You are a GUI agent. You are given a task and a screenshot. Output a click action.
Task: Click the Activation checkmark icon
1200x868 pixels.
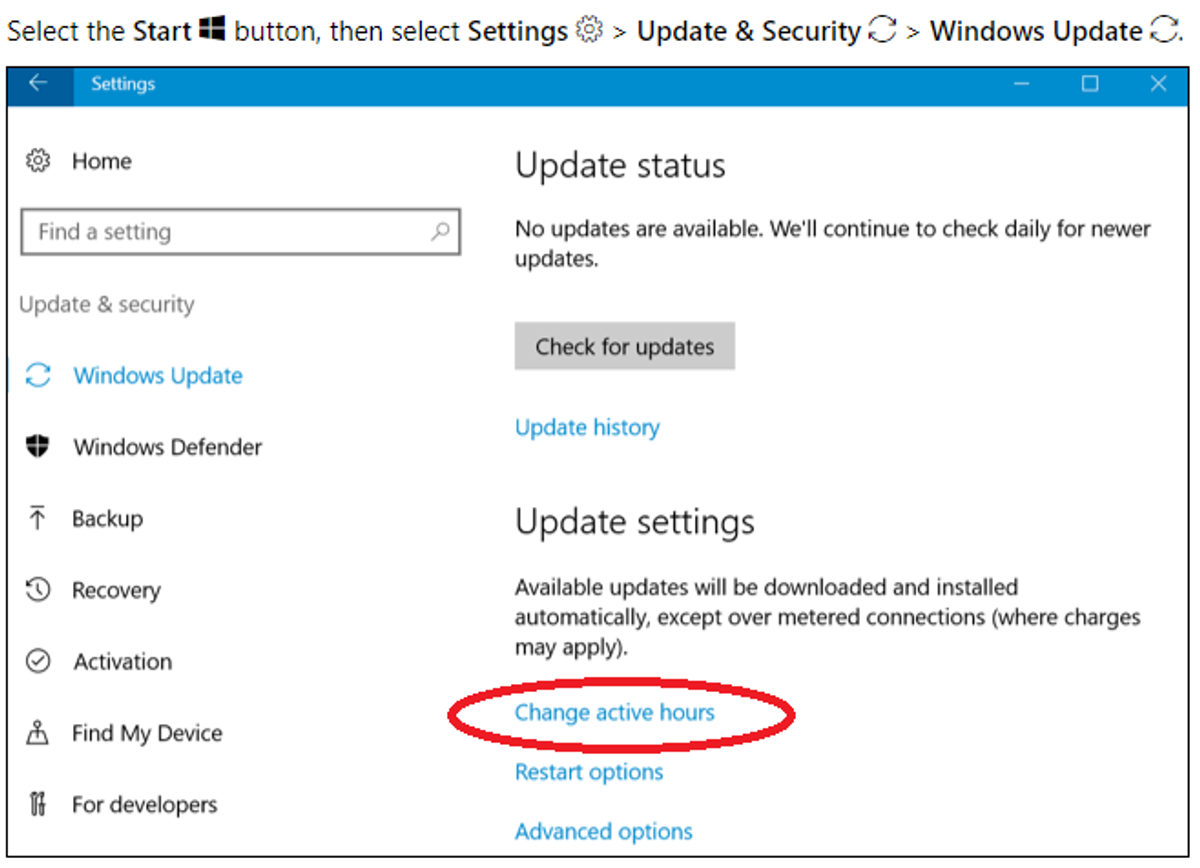38,661
